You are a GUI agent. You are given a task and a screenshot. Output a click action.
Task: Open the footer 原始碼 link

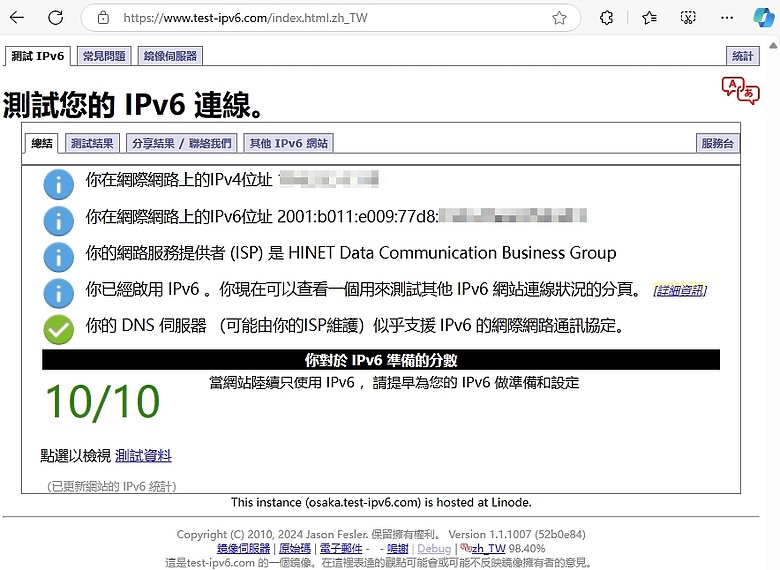[295, 548]
